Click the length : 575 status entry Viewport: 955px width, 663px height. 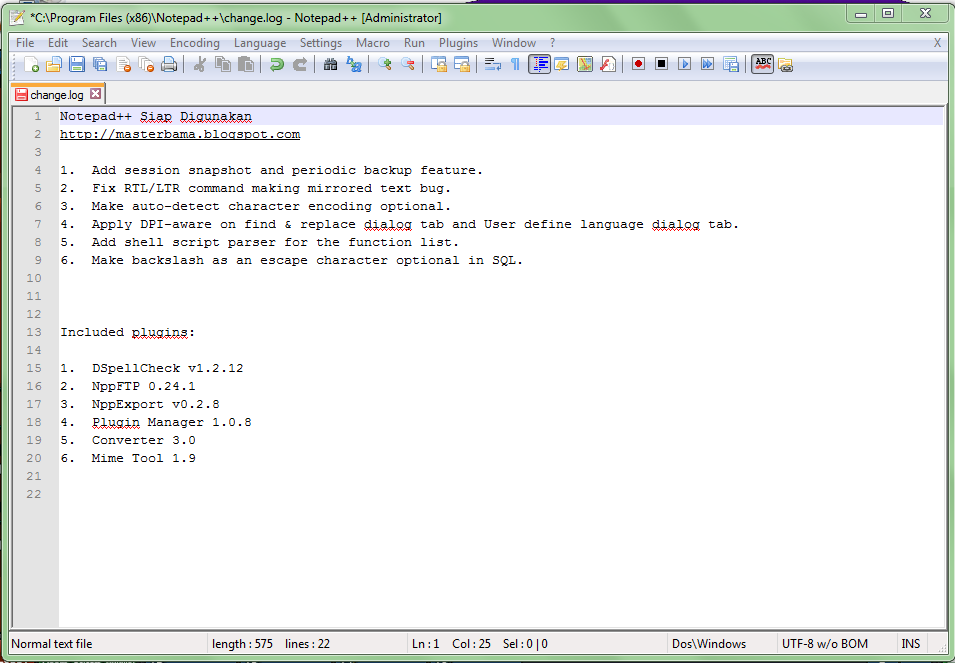click(242, 644)
